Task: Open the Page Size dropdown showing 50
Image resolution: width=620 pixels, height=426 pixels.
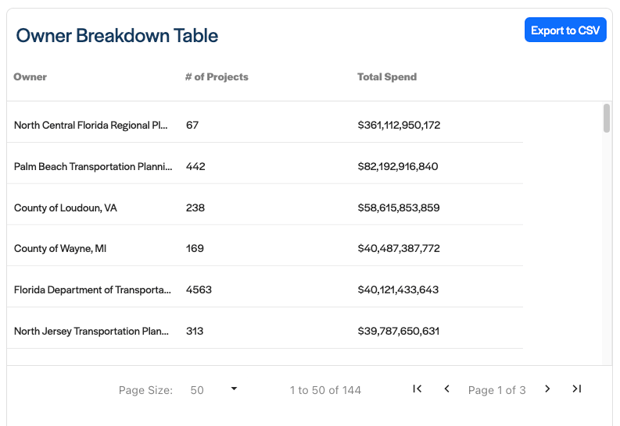Action: pyautogui.click(x=214, y=390)
